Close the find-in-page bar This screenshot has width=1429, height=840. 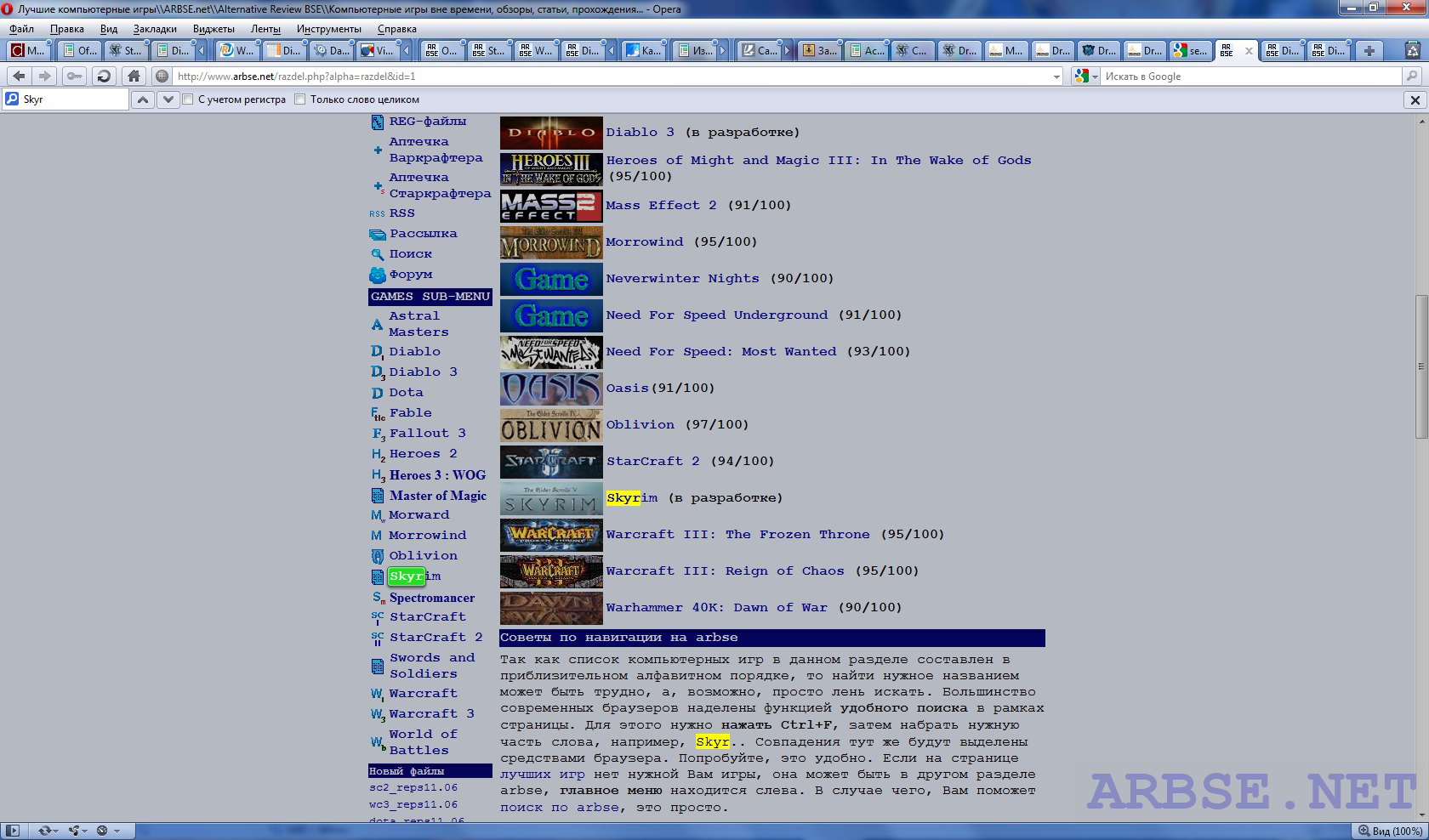point(1415,99)
